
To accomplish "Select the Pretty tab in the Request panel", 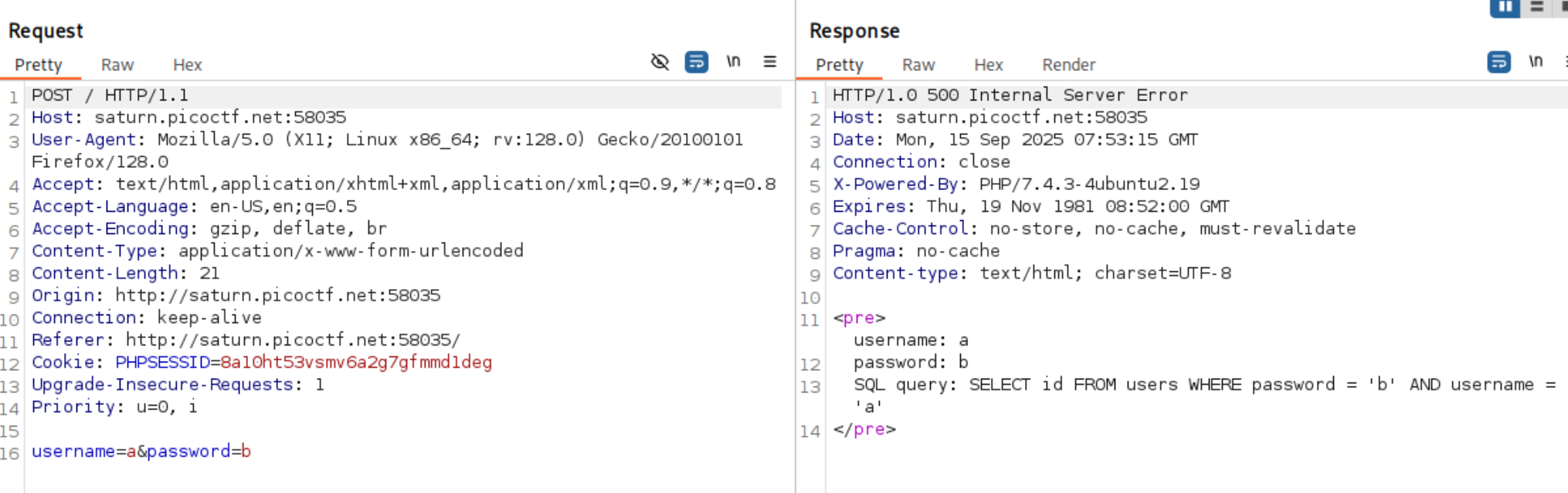I will (x=39, y=65).
